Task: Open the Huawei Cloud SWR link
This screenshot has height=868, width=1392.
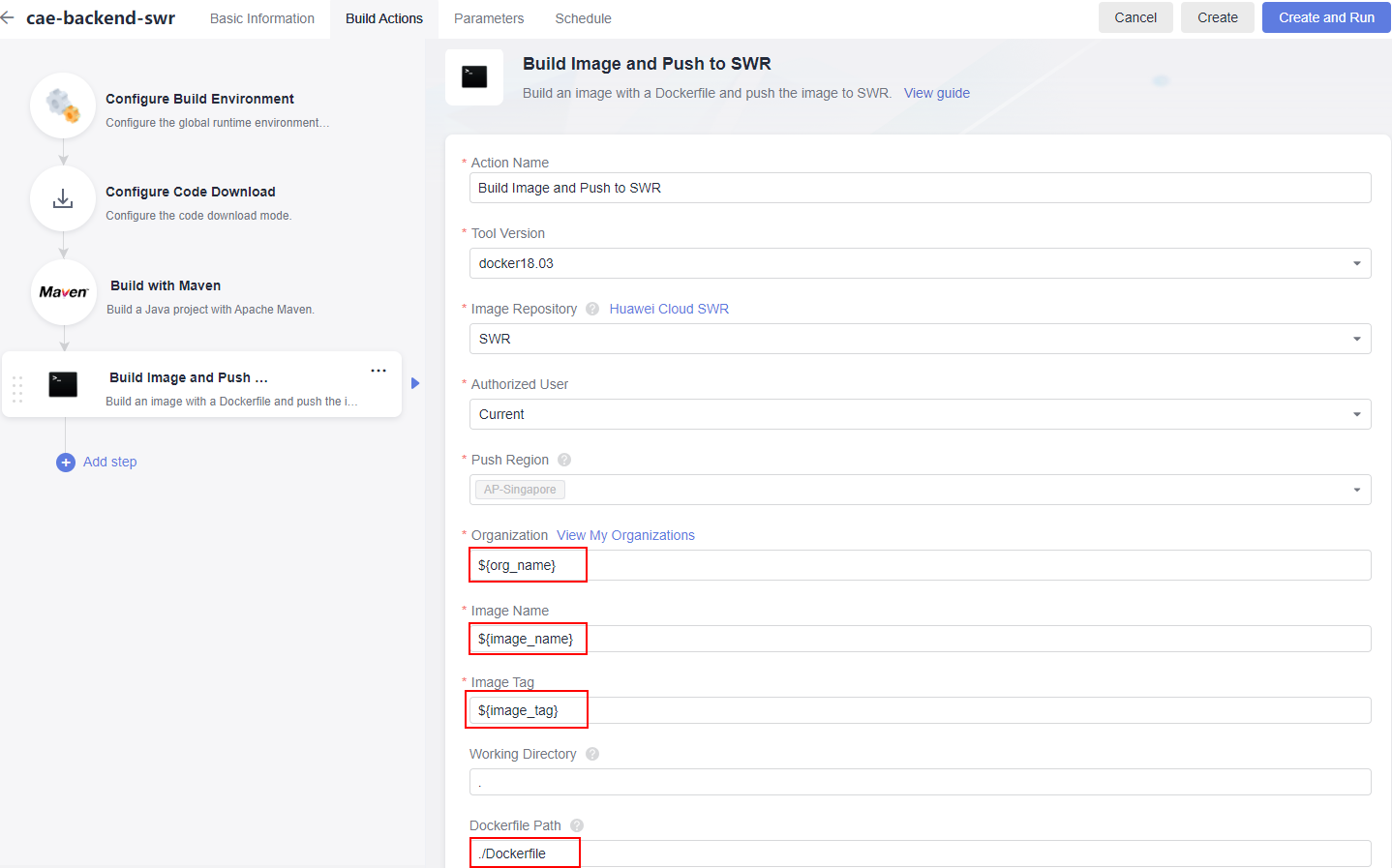Action: (x=669, y=309)
